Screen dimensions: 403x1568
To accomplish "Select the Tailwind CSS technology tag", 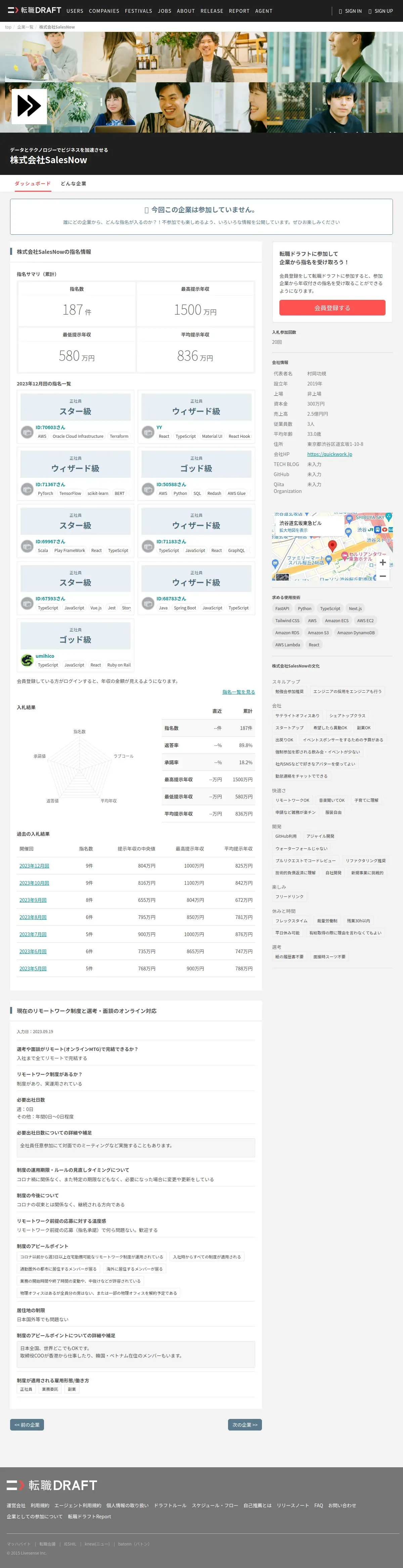I will pyautogui.click(x=287, y=620).
